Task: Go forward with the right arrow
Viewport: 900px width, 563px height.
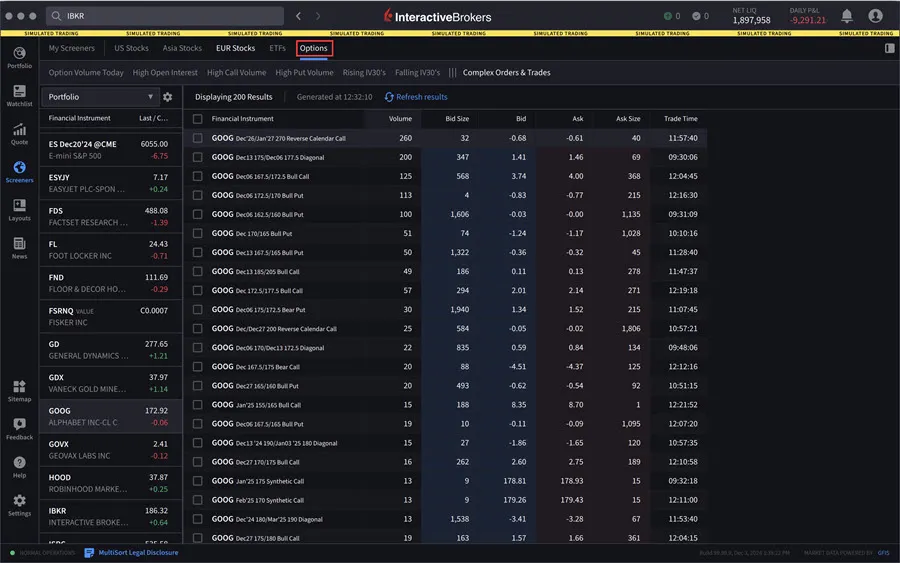Action: [318, 16]
